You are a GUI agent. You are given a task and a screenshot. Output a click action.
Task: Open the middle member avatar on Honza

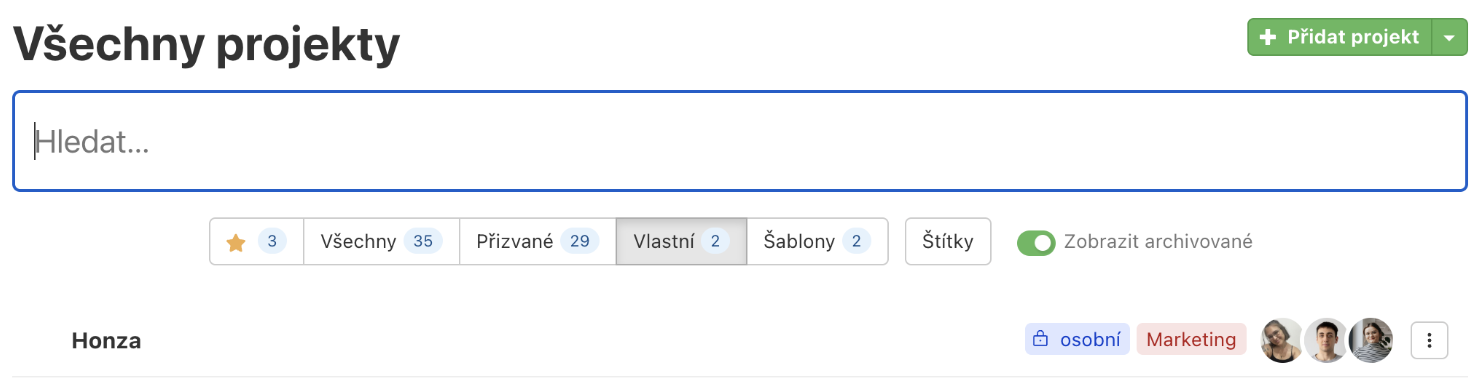coord(1326,340)
